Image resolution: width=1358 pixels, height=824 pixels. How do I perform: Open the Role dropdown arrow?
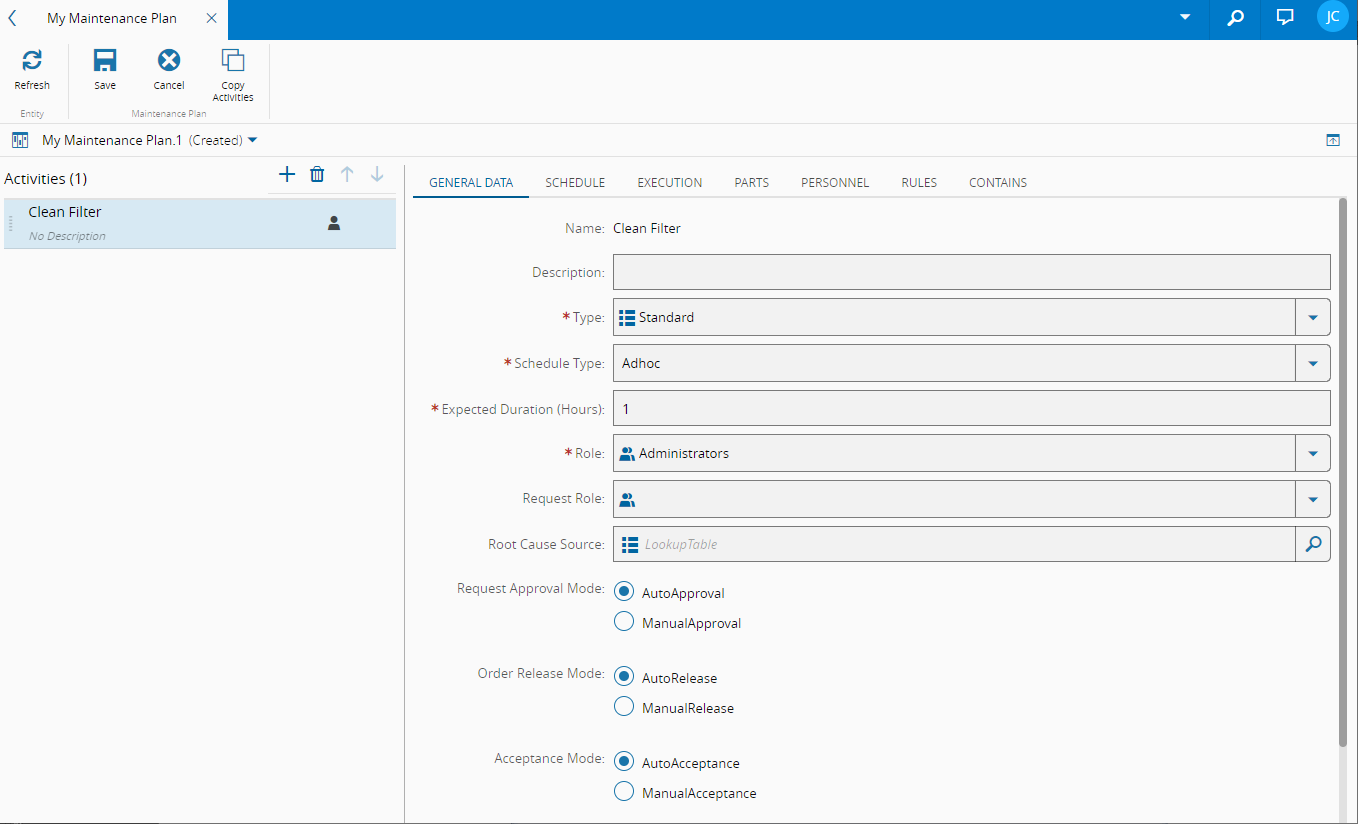point(1313,453)
